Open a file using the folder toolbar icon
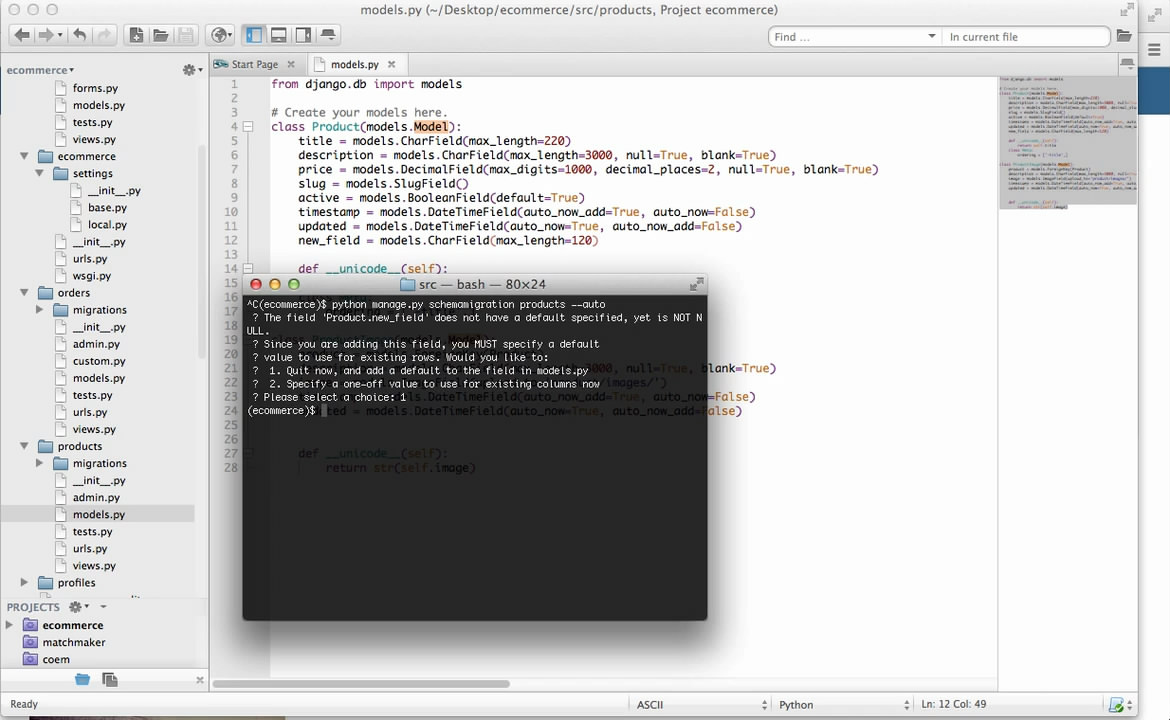This screenshot has height=720, width=1170. tap(160, 35)
